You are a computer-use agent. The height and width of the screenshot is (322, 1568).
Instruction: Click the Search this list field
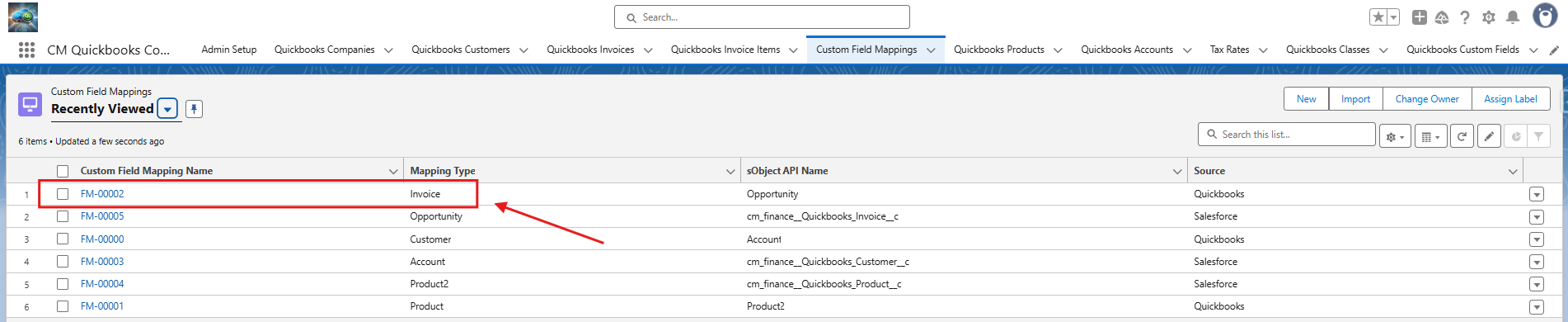[x=1287, y=135]
